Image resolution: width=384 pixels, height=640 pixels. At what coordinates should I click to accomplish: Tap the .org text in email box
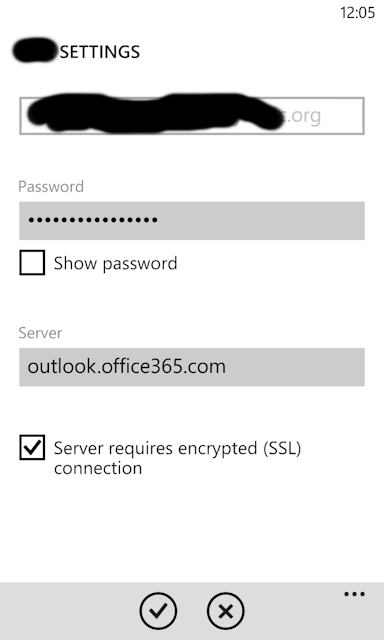pyautogui.click(x=304, y=117)
